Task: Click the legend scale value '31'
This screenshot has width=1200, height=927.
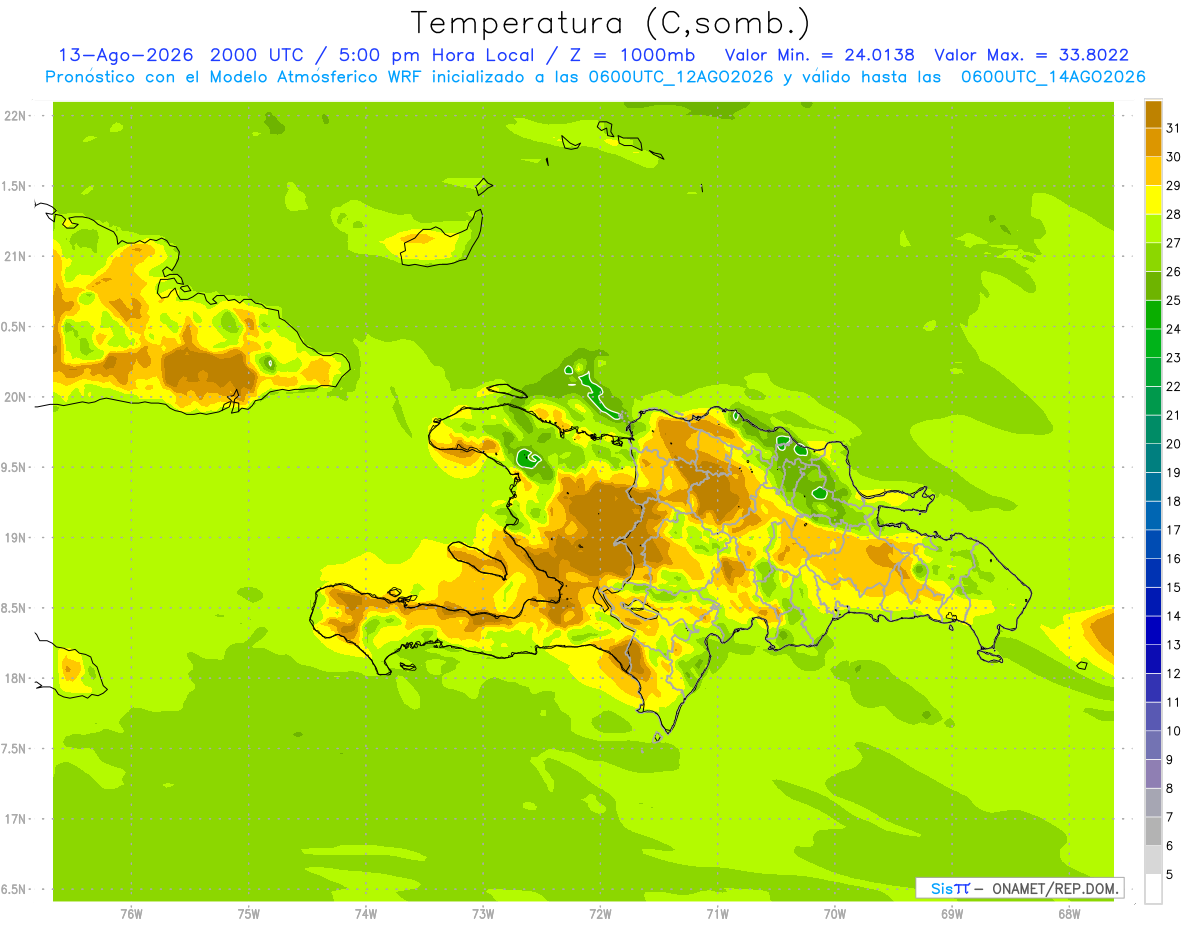Action: pos(1174,128)
